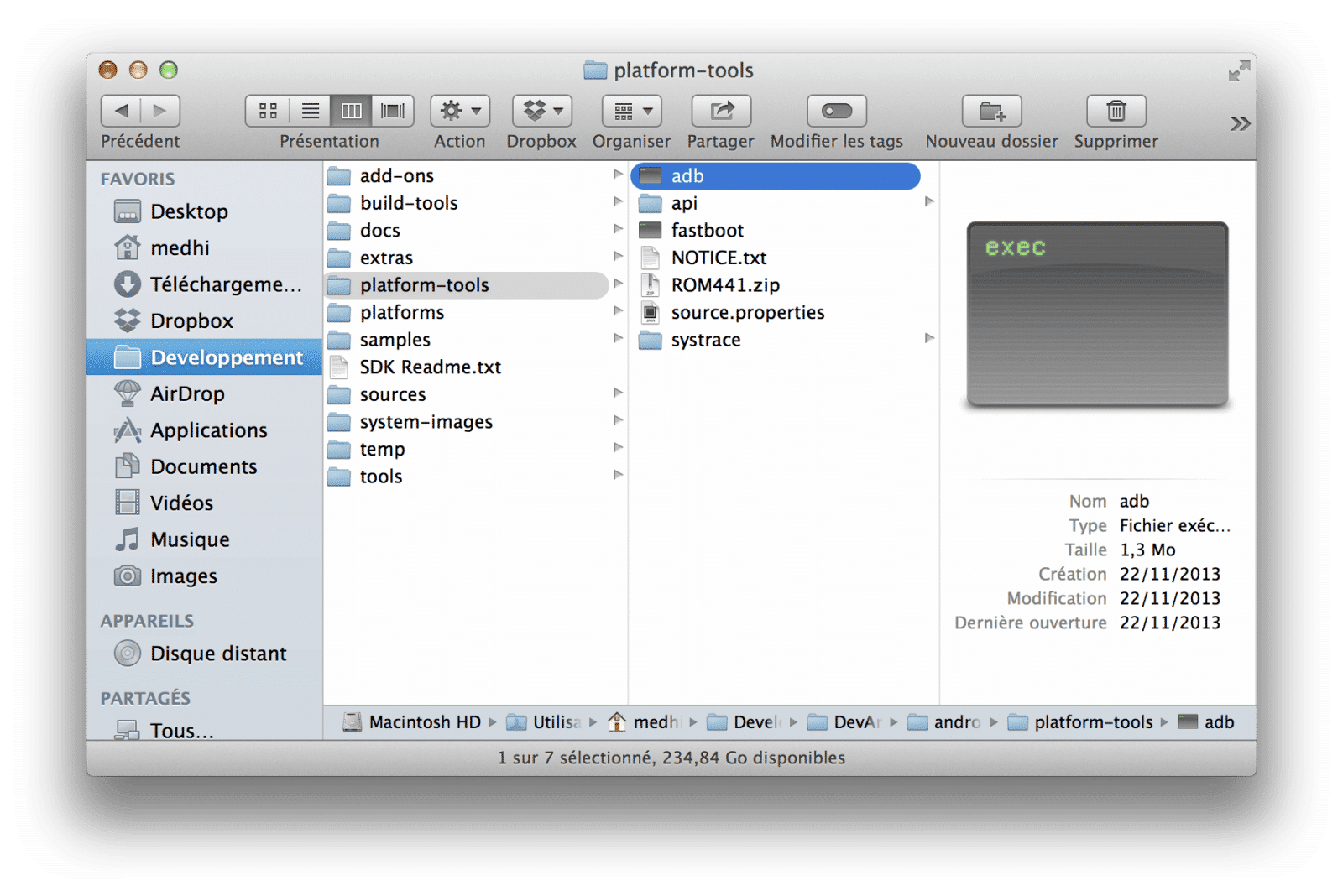Open the Action gear dropdown menu
The width and height of the screenshot is (1343, 896).
460,111
